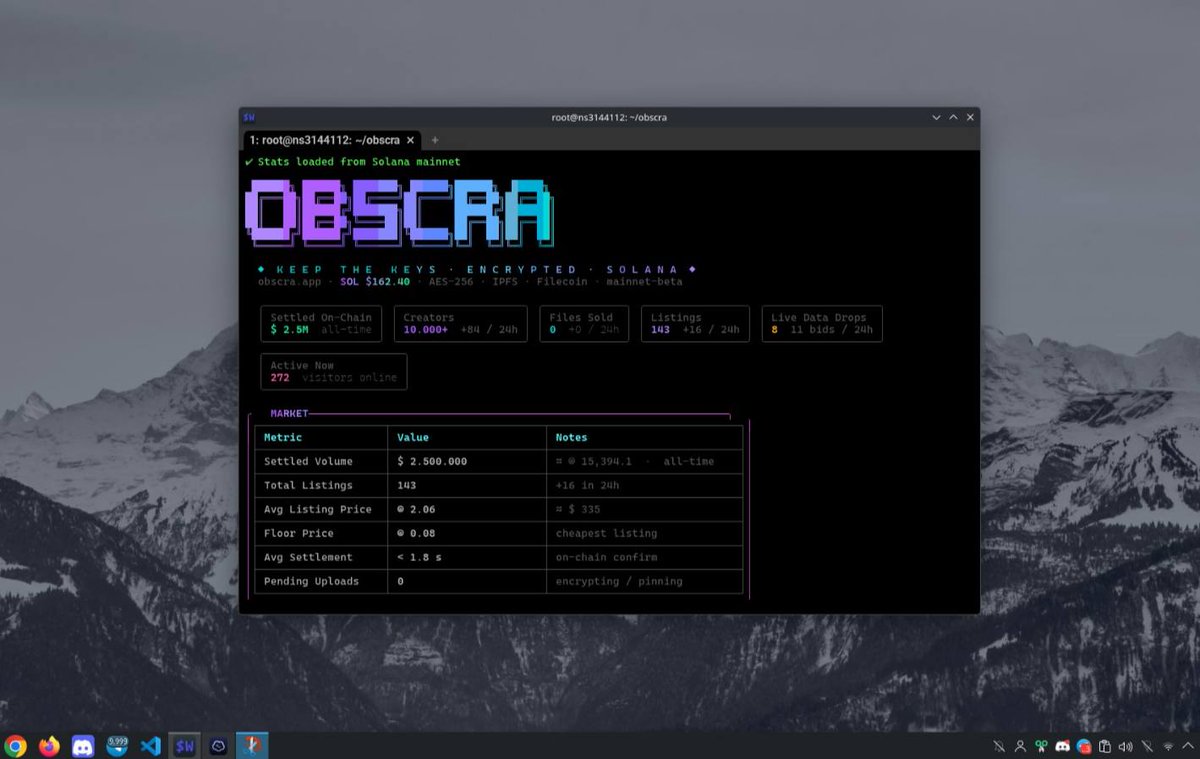This screenshot has width=1200, height=759.
Task: Click the 'Pending Uploads' row label
Action: [311, 581]
